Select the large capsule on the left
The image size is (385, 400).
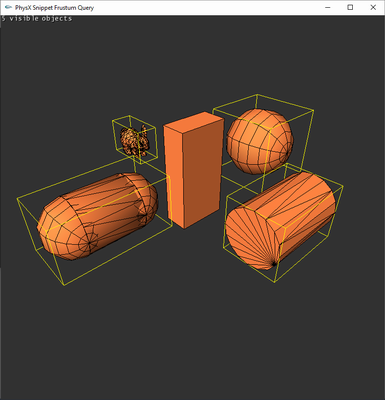tap(97, 215)
